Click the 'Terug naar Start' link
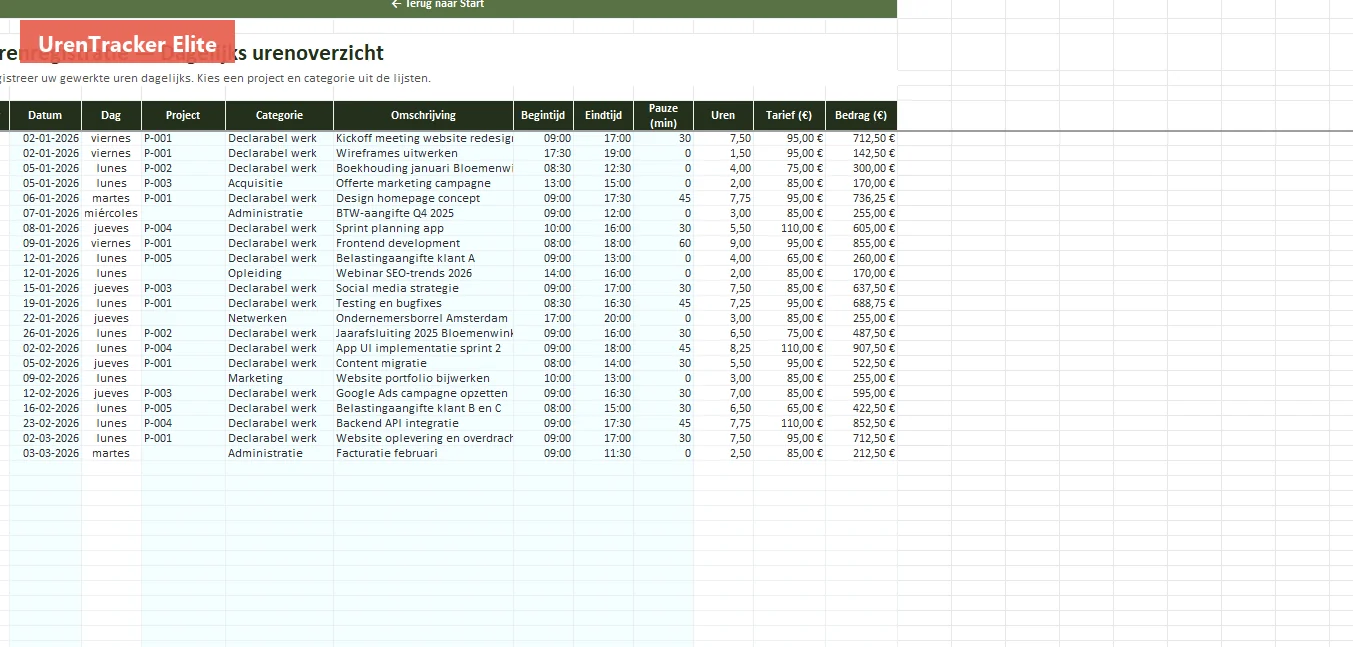This screenshot has height=647, width=1353. (x=438, y=4)
